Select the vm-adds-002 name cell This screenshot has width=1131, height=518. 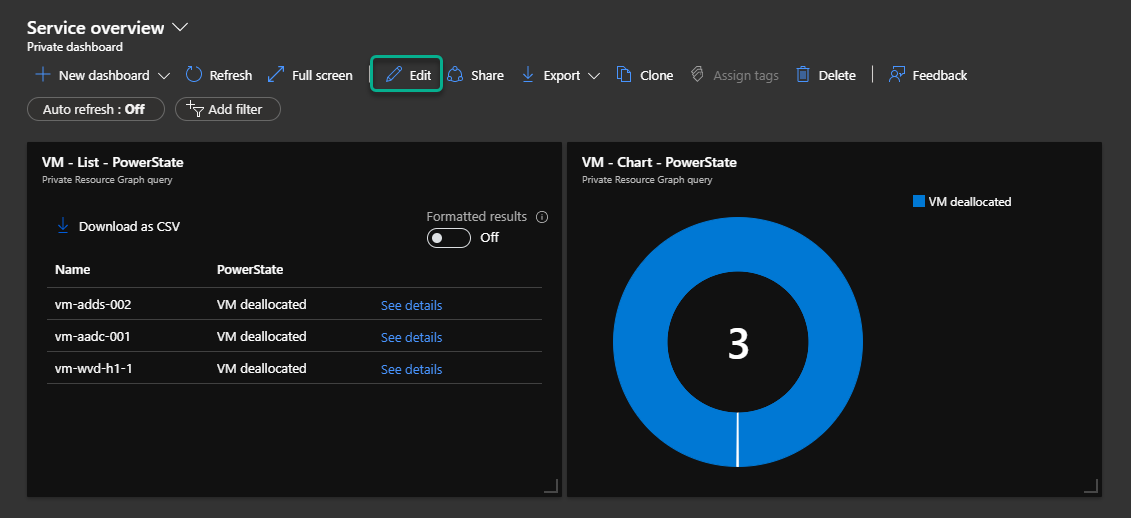pyautogui.click(x=93, y=304)
